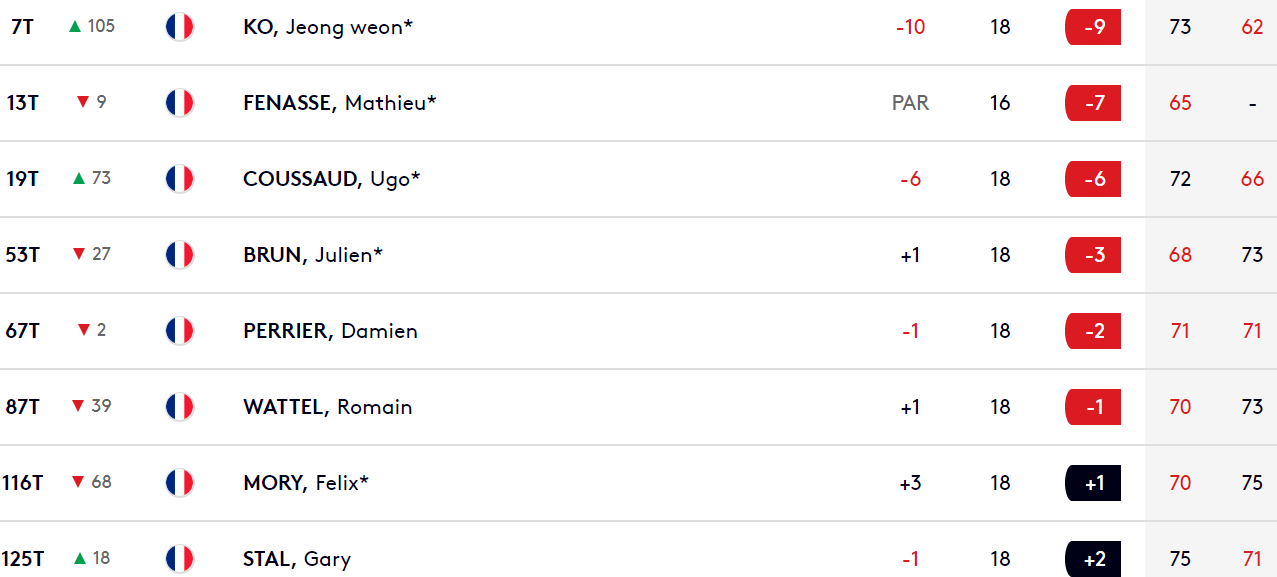
Task: Click the green up arrow showing 105
Action: pyautogui.click(x=75, y=27)
